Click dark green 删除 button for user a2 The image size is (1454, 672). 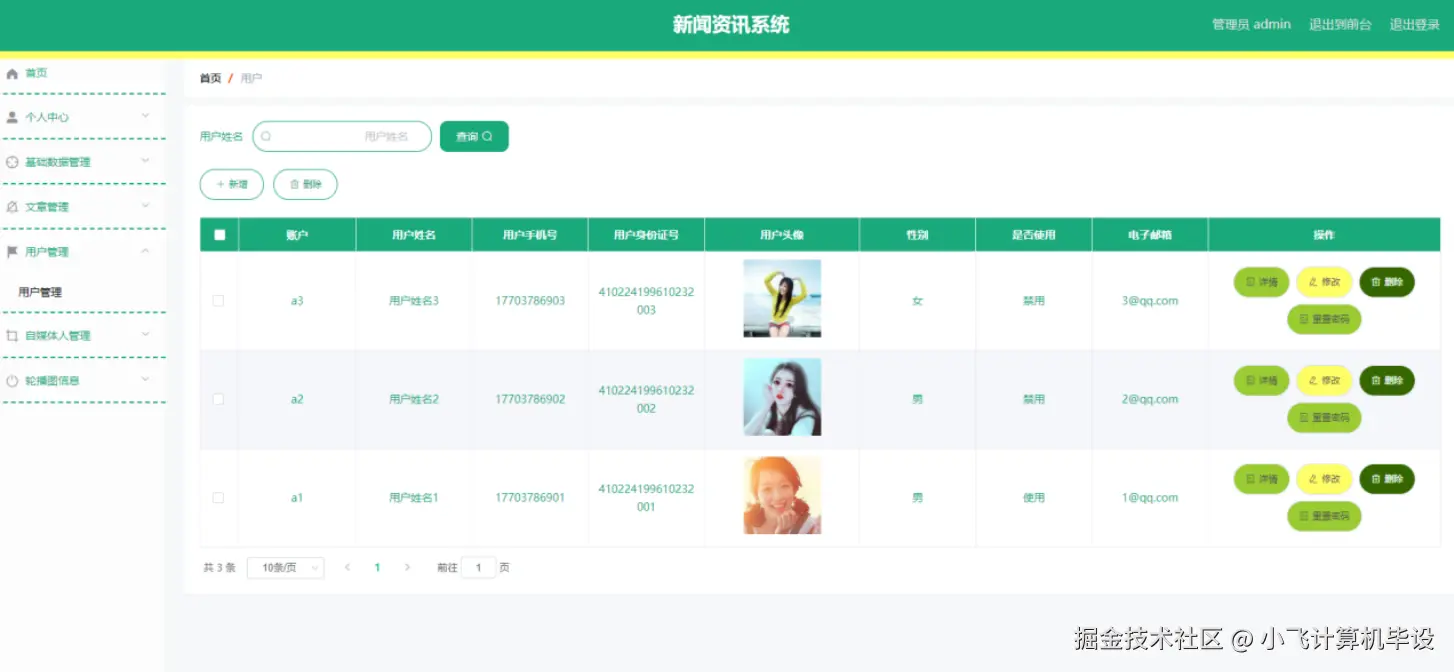click(1387, 381)
